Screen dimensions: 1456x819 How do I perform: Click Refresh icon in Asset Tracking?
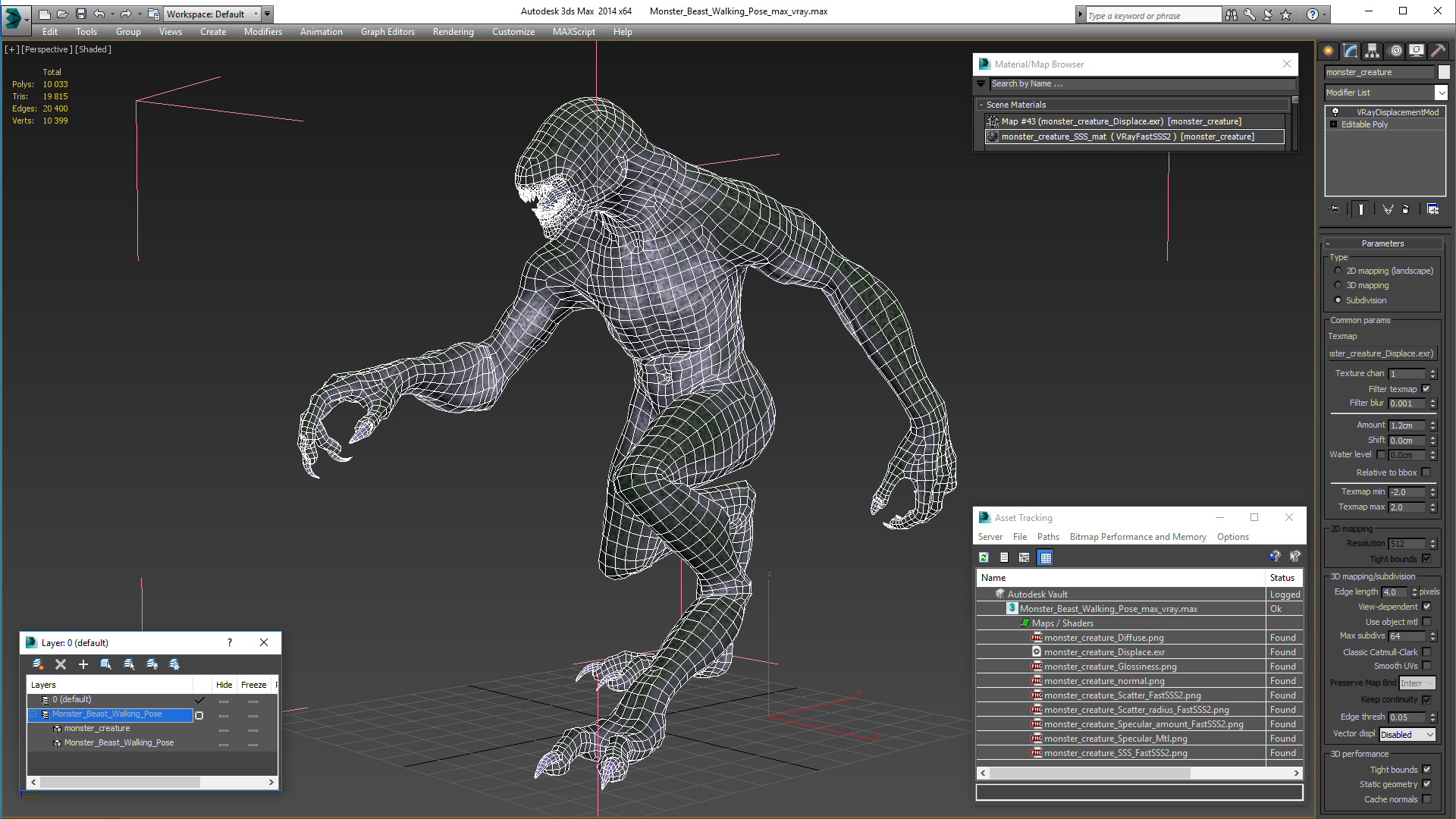coord(984,557)
